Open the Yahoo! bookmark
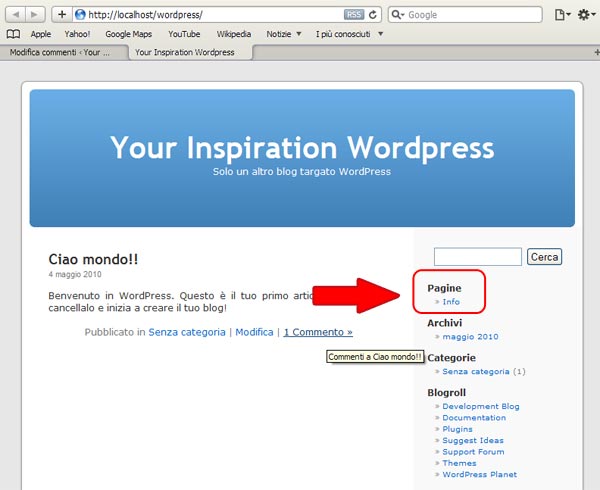 click(77, 34)
